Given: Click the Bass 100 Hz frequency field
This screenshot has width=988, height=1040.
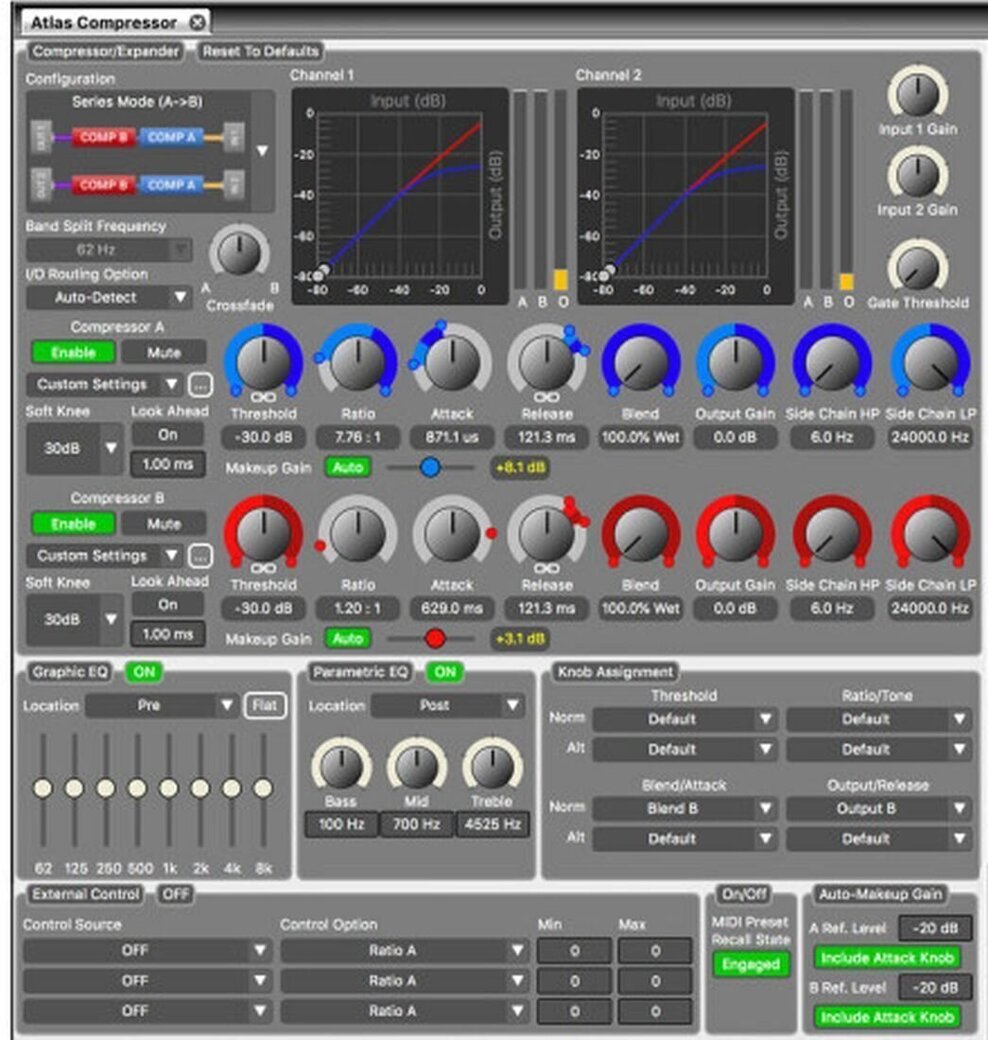Looking at the screenshot, I should click(341, 824).
